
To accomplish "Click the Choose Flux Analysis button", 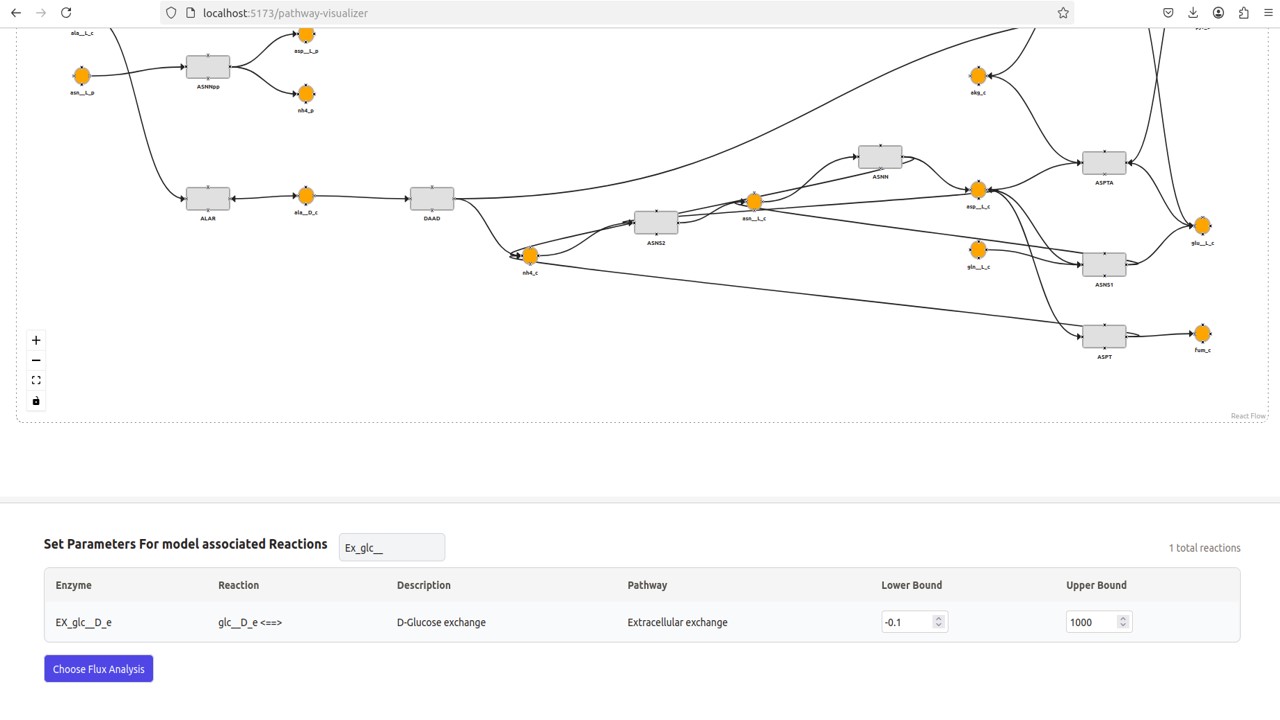I will pyautogui.click(x=98, y=668).
